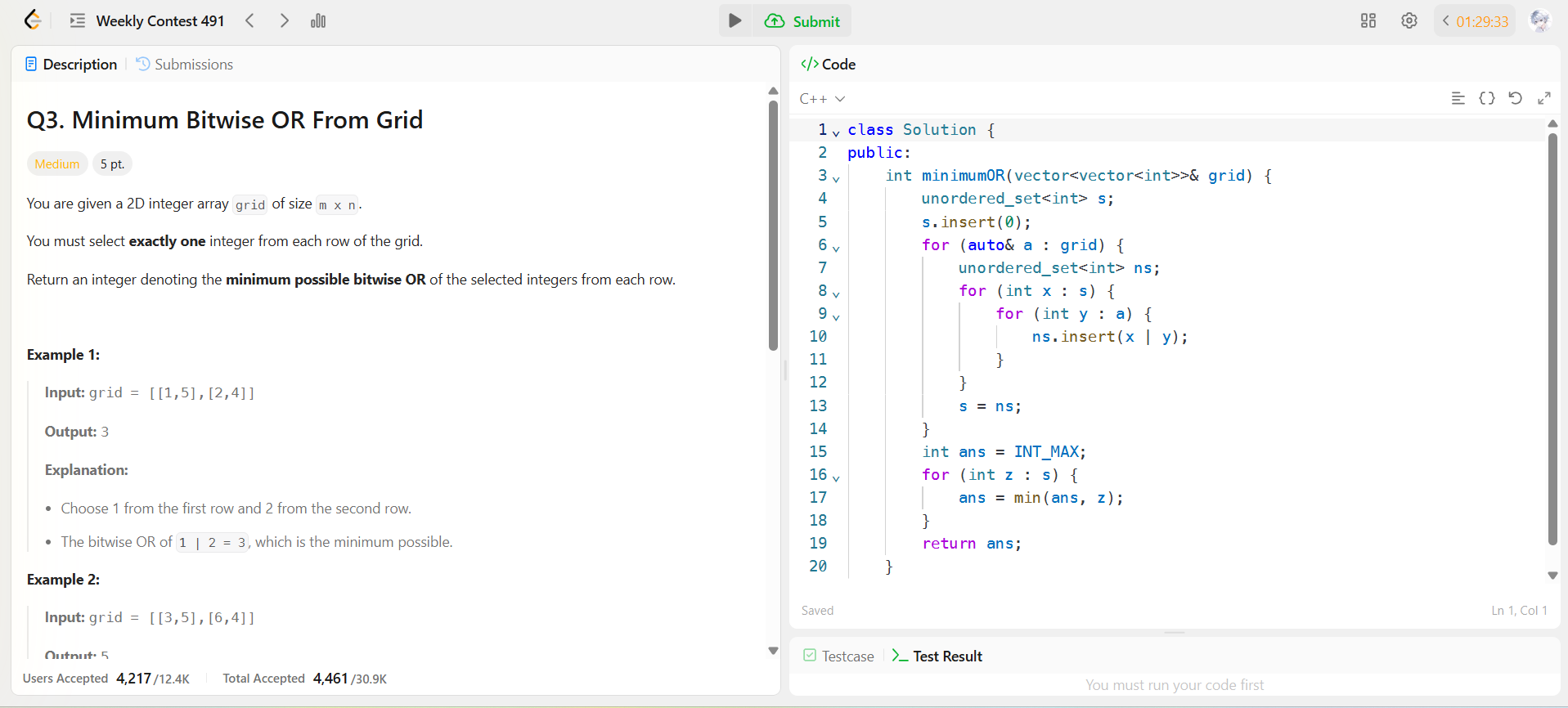1568x708 pixels.
Task: Click the description panel vertical scrollbar
Action: [773, 225]
